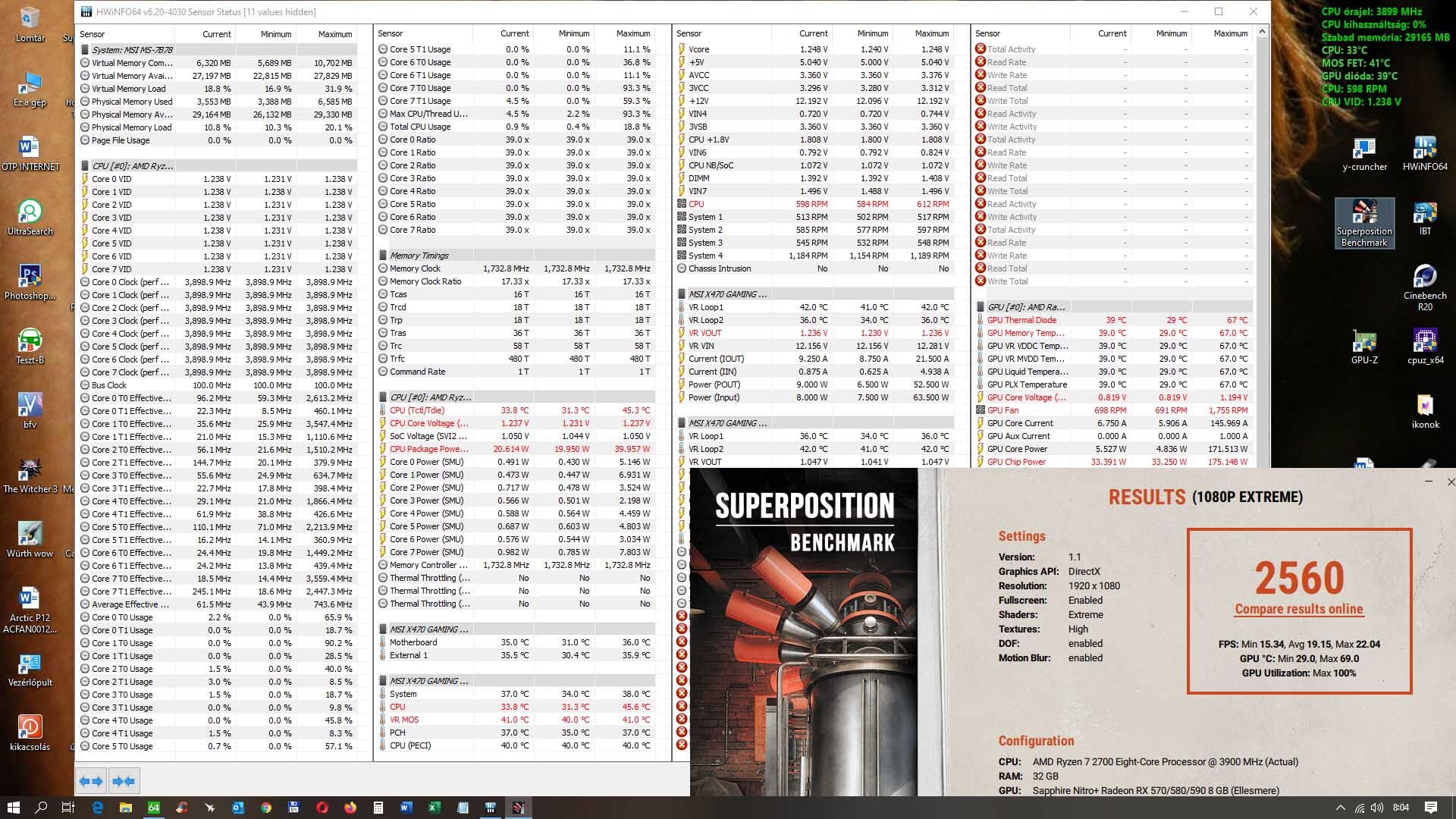
Task: Open volume control in system tray
Action: pos(1377,808)
